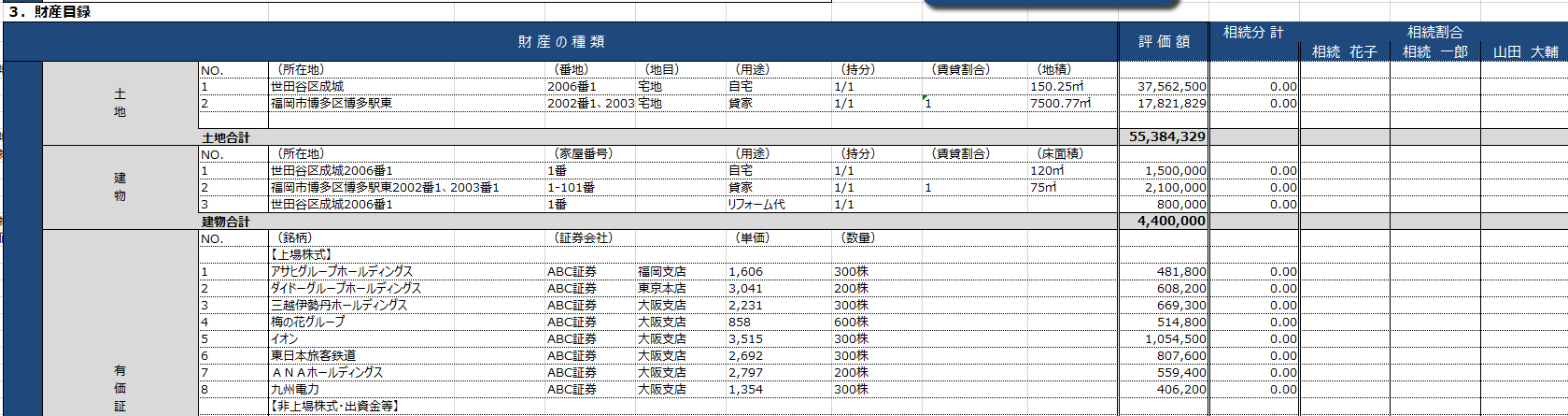The height and width of the screenshot is (416, 1568).
Task: Select the 相続 一郎 column header
Action: pyautogui.click(x=1434, y=52)
